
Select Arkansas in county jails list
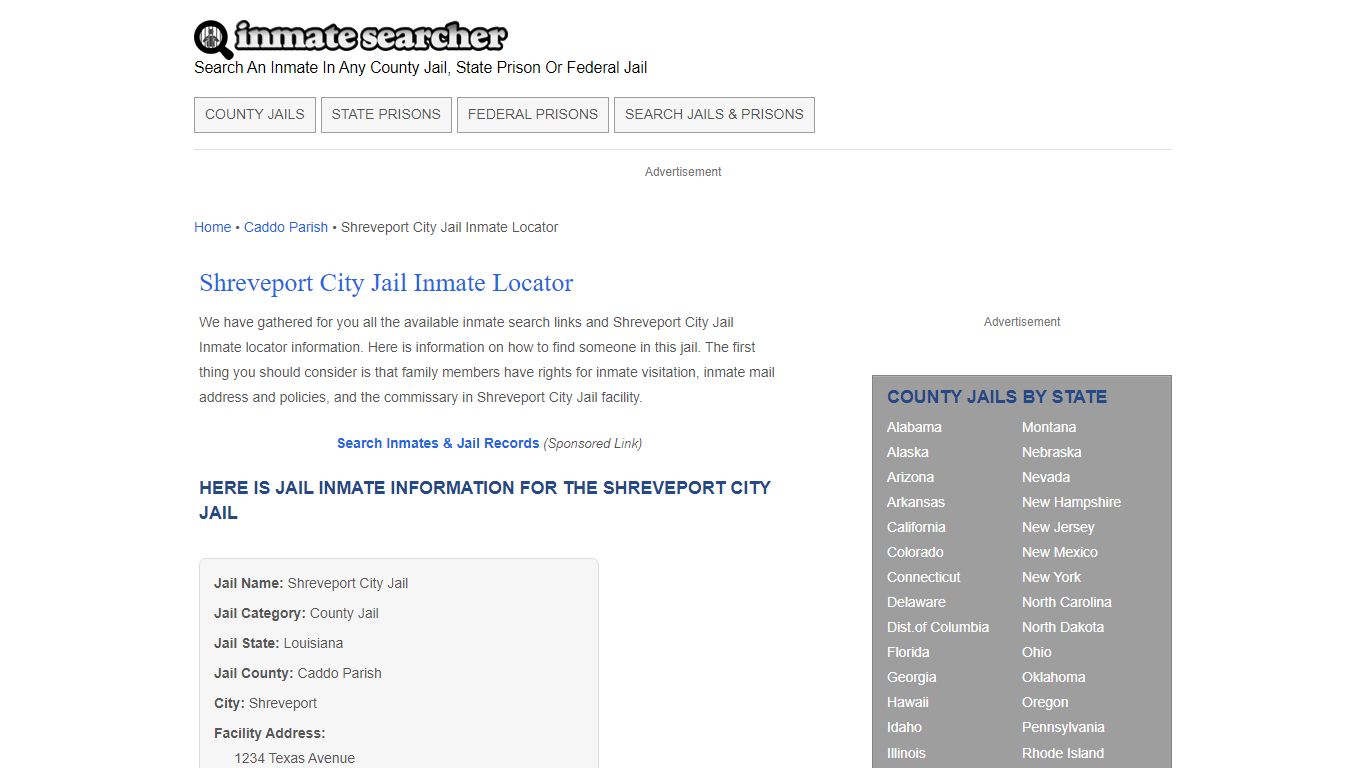tap(916, 502)
